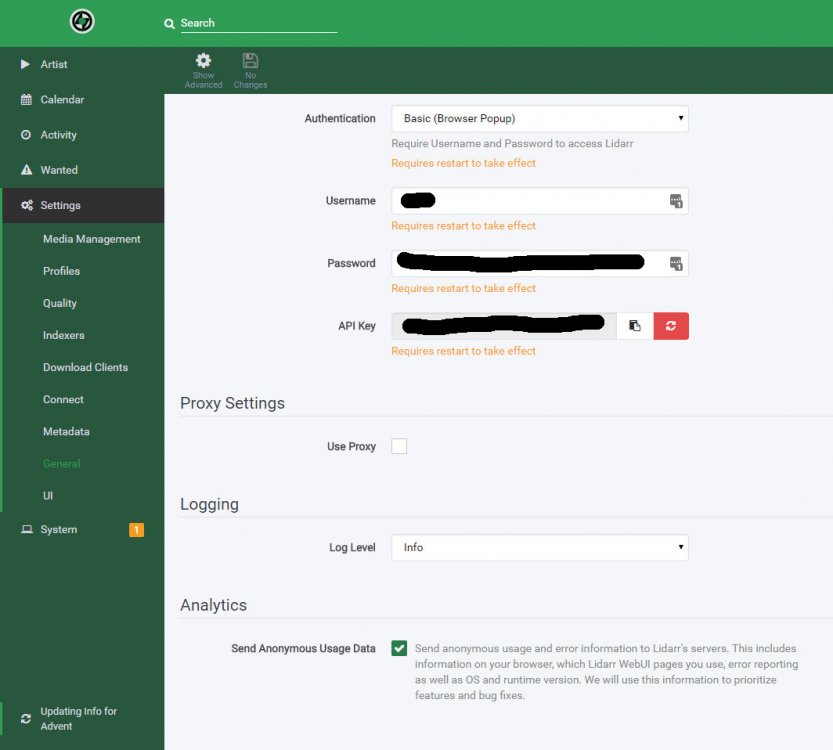
Task: Click the 'Send Anonymous Usage Data' label
Action: point(303,649)
